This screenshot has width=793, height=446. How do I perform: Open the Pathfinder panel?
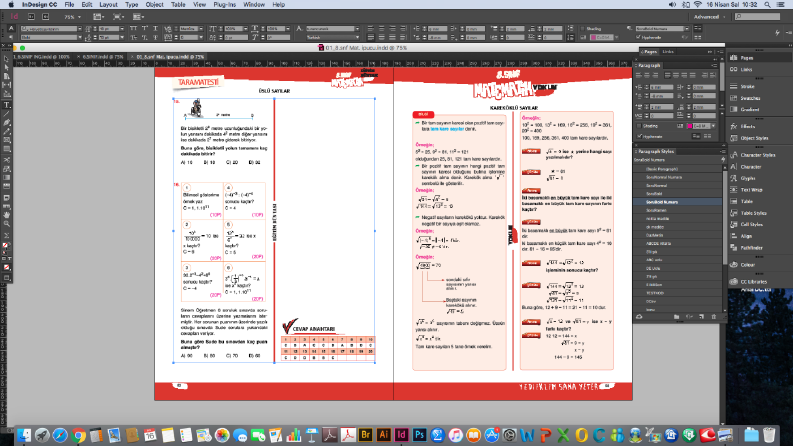pyautogui.click(x=751, y=248)
